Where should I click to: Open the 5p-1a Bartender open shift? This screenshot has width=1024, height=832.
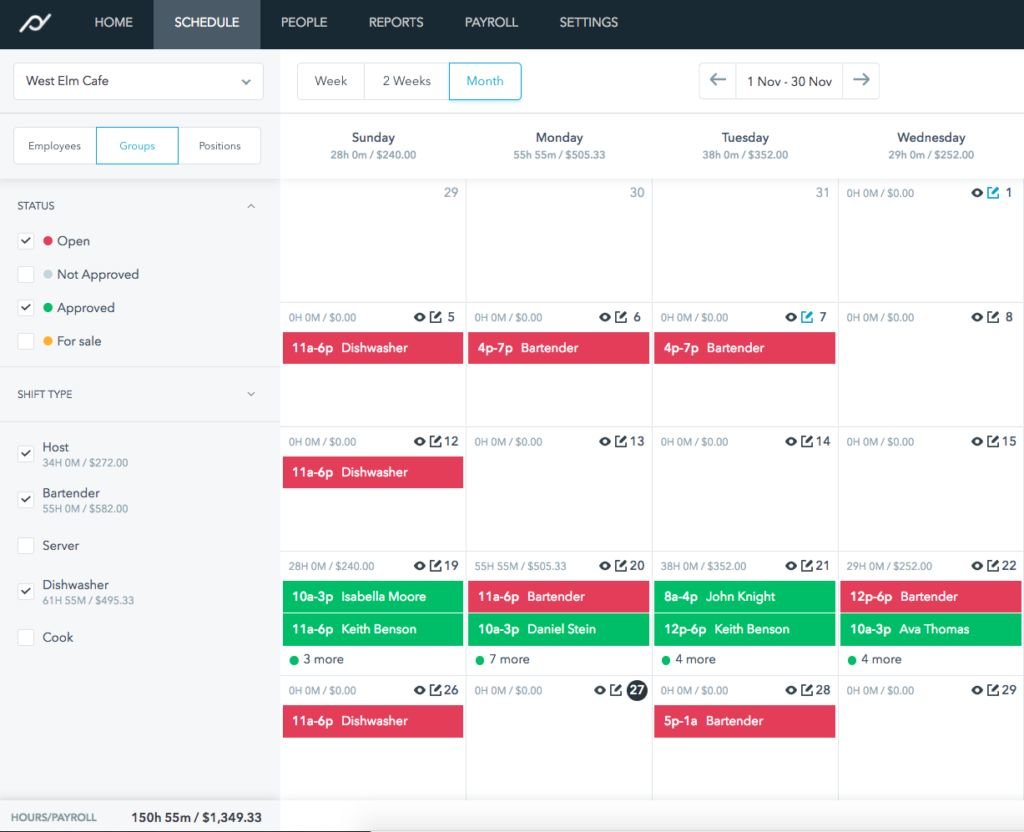744,721
